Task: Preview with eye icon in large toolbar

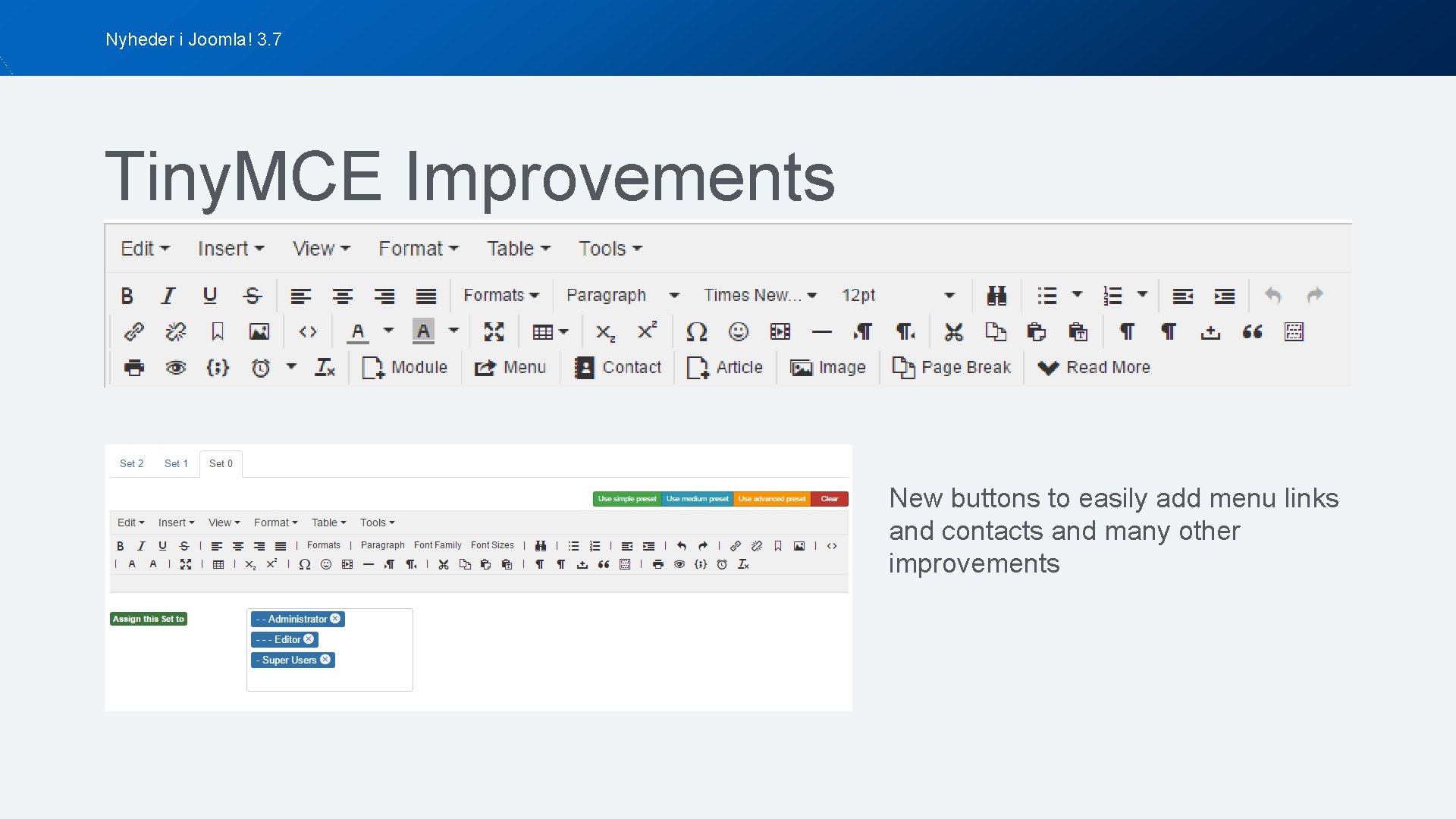Action: click(x=176, y=368)
